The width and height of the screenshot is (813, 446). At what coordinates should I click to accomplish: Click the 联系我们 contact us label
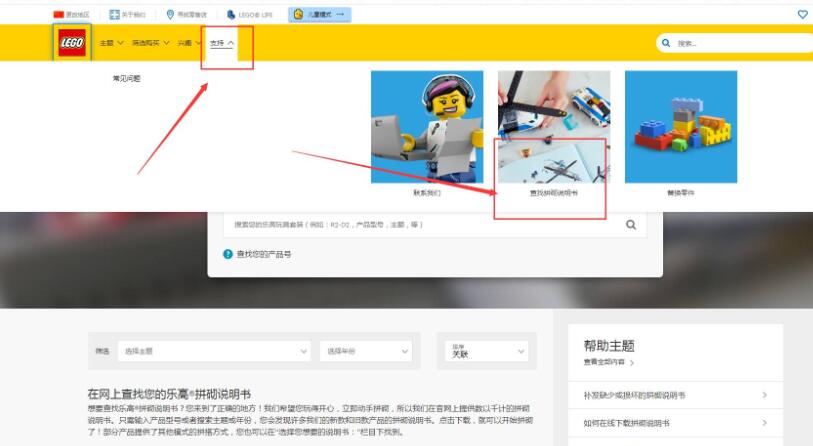click(x=427, y=193)
